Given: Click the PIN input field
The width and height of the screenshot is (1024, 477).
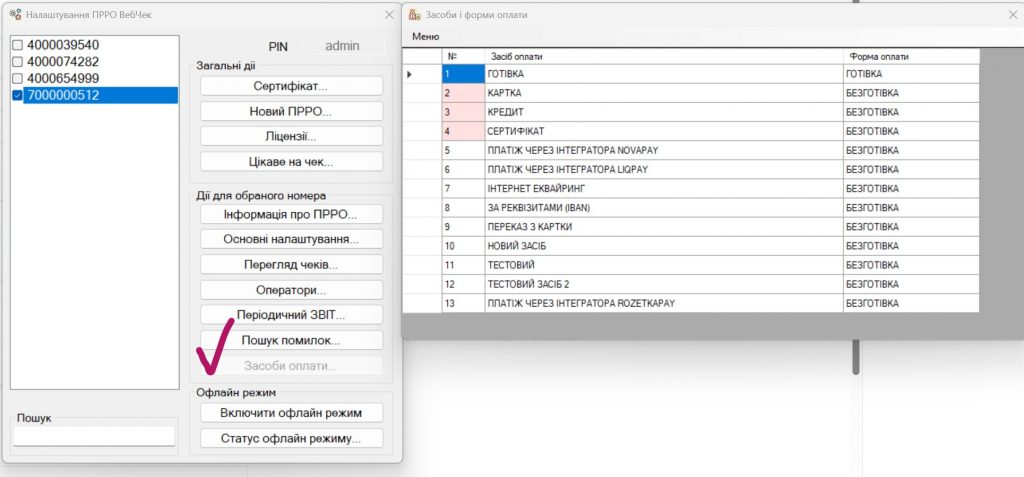Looking at the screenshot, I should coord(342,46).
